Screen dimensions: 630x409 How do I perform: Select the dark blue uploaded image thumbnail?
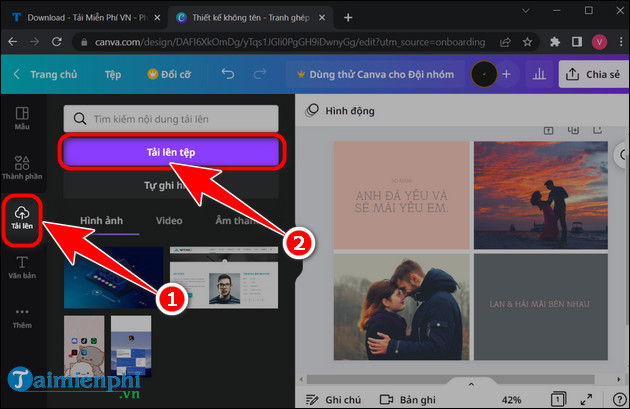click(x=114, y=278)
